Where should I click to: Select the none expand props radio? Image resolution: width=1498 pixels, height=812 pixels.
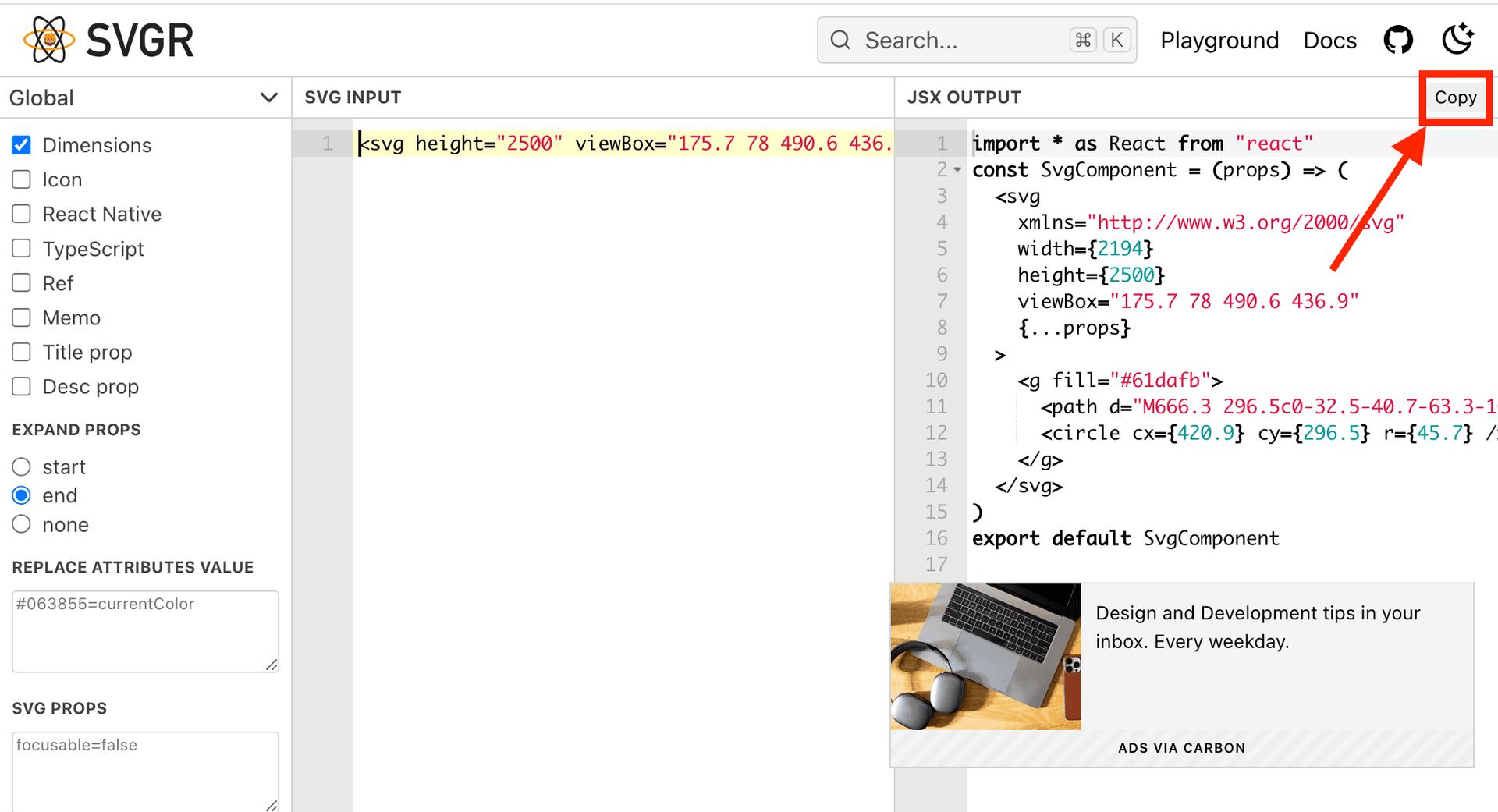(x=22, y=524)
